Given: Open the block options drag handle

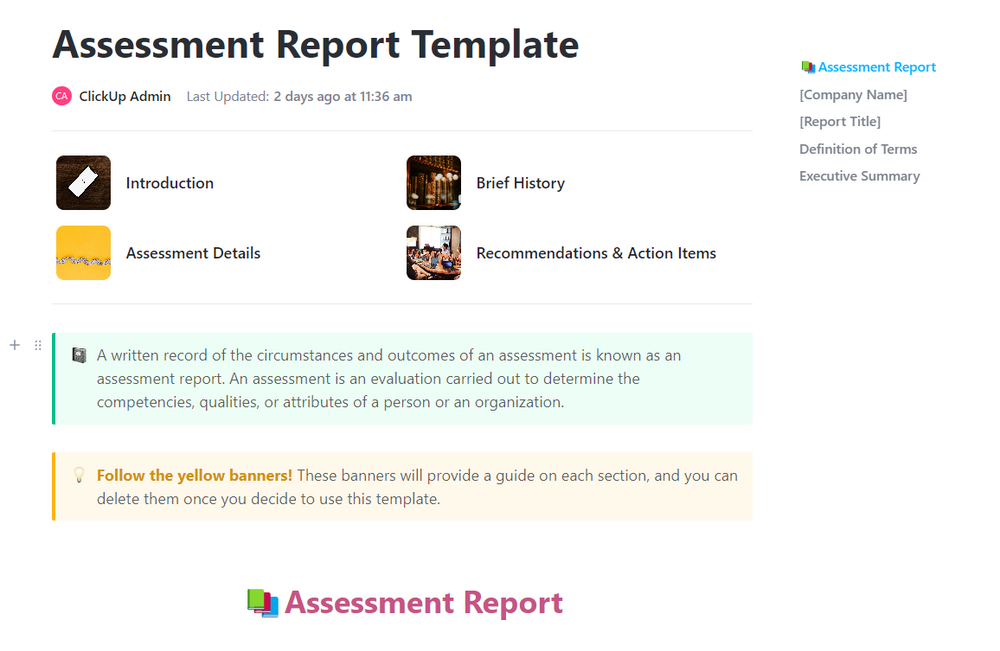Looking at the screenshot, I should 37,345.
